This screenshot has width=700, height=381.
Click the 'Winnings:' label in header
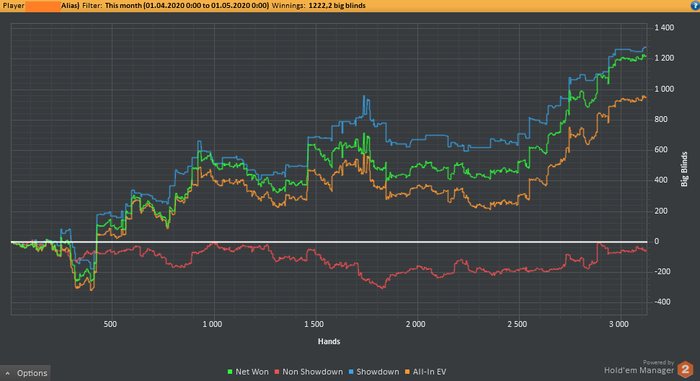point(288,5)
